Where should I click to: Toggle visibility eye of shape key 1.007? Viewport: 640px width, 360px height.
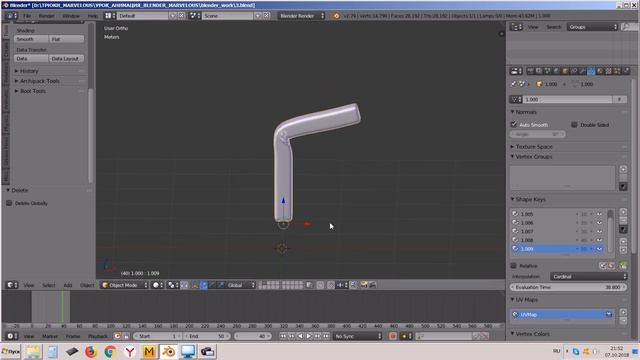coord(599,231)
